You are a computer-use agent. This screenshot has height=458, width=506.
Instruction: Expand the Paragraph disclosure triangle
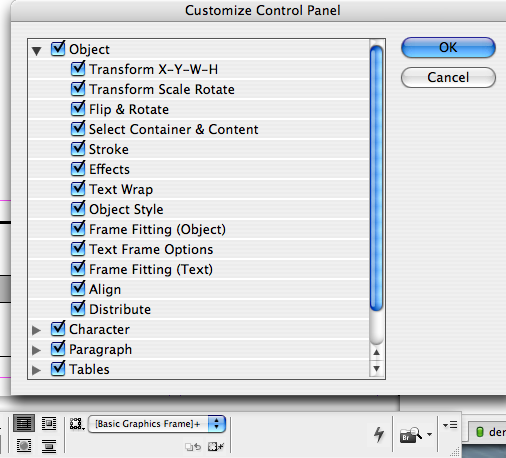[x=36, y=350]
